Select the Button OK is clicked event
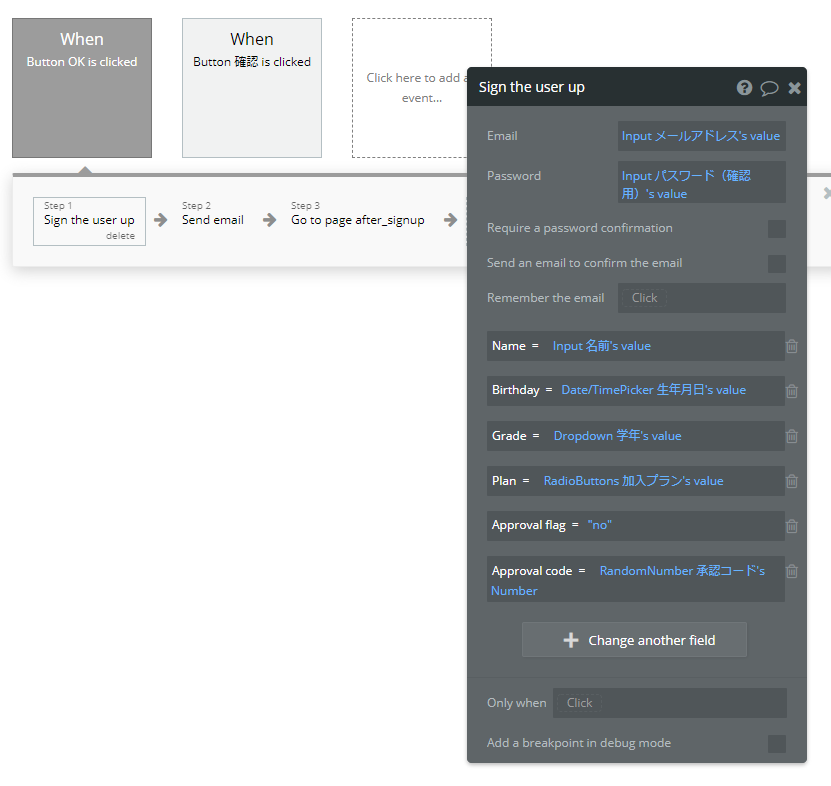The image size is (831, 786). tap(82, 88)
